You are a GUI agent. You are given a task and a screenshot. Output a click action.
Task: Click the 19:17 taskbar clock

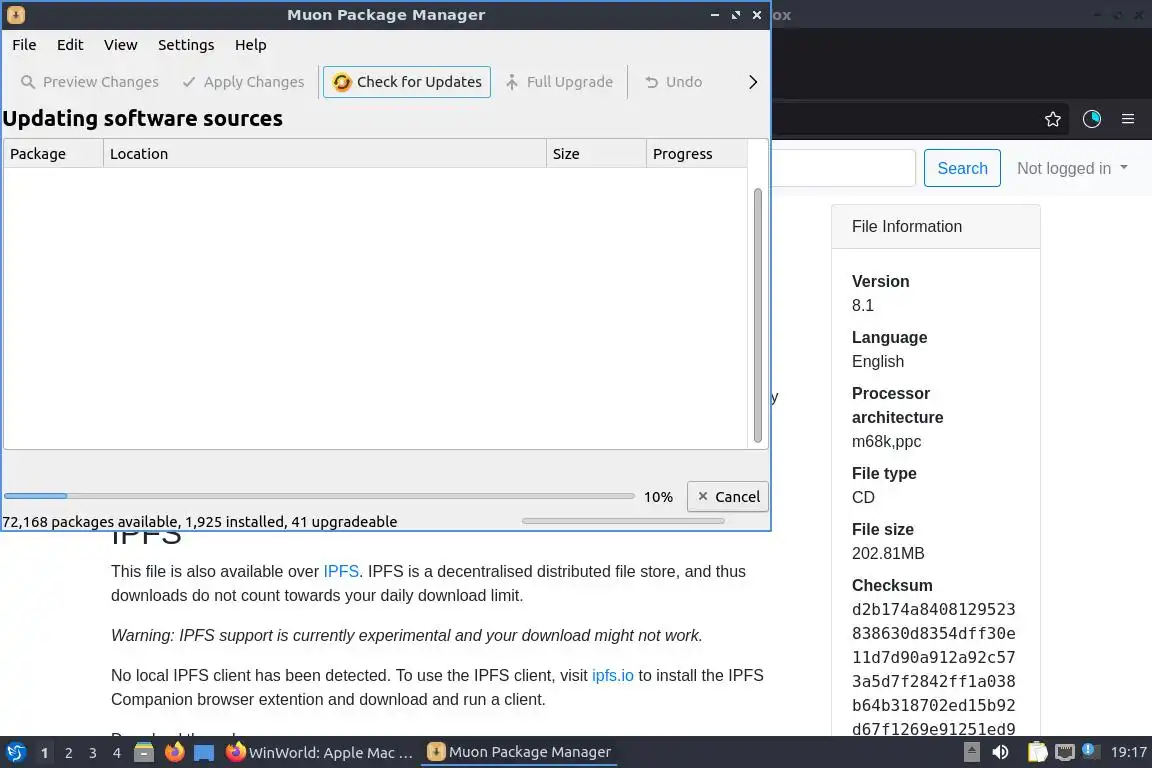pos(1128,753)
